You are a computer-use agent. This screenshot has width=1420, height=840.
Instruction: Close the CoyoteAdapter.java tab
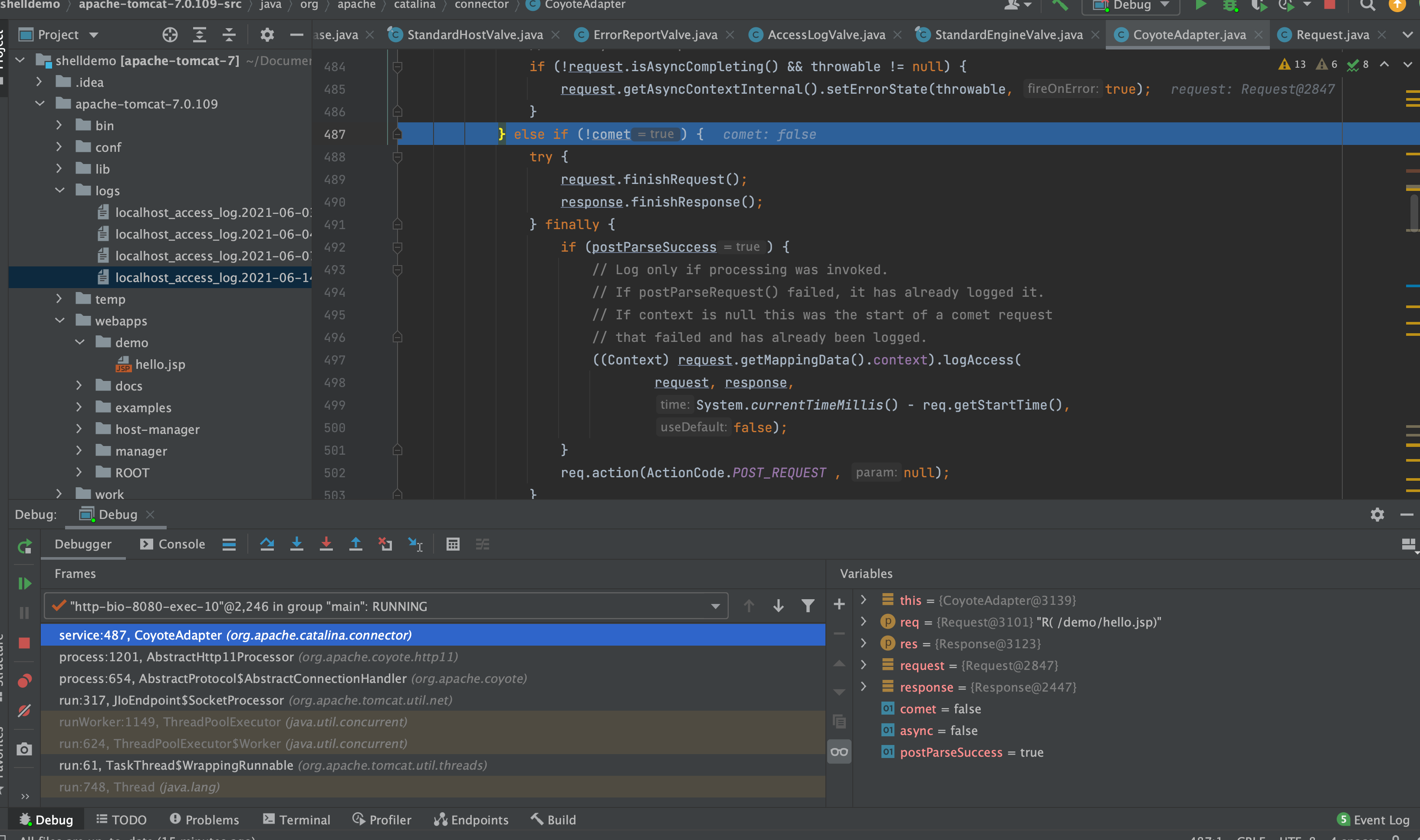click(x=1258, y=35)
